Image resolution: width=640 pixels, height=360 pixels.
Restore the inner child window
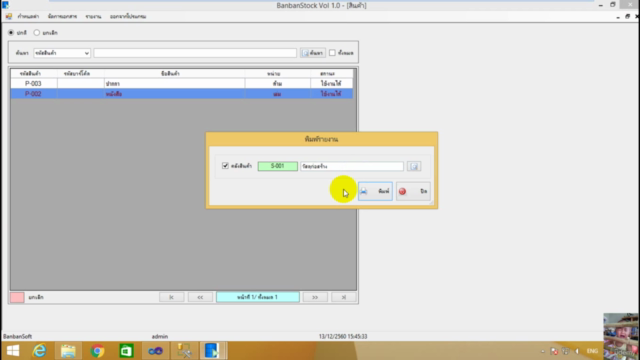pyautogui.click(x=627, y=16)
